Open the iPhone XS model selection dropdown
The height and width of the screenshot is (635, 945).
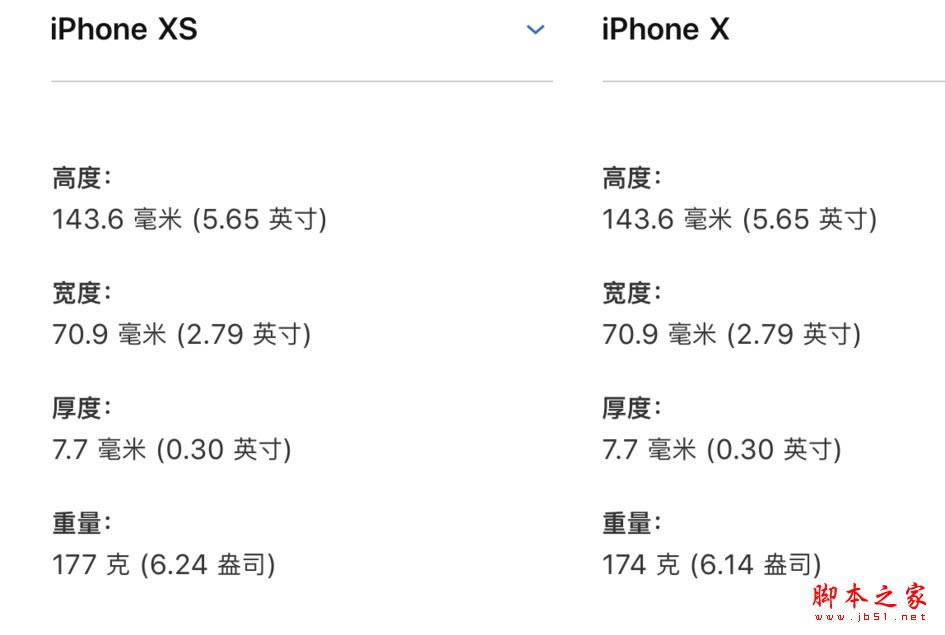[535, 30]
